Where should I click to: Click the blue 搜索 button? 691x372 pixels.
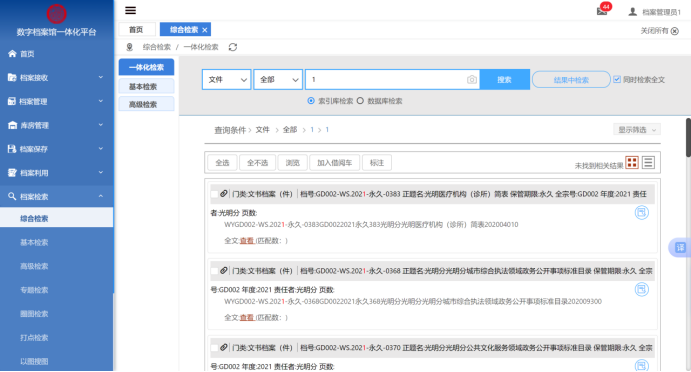[505, 80]
